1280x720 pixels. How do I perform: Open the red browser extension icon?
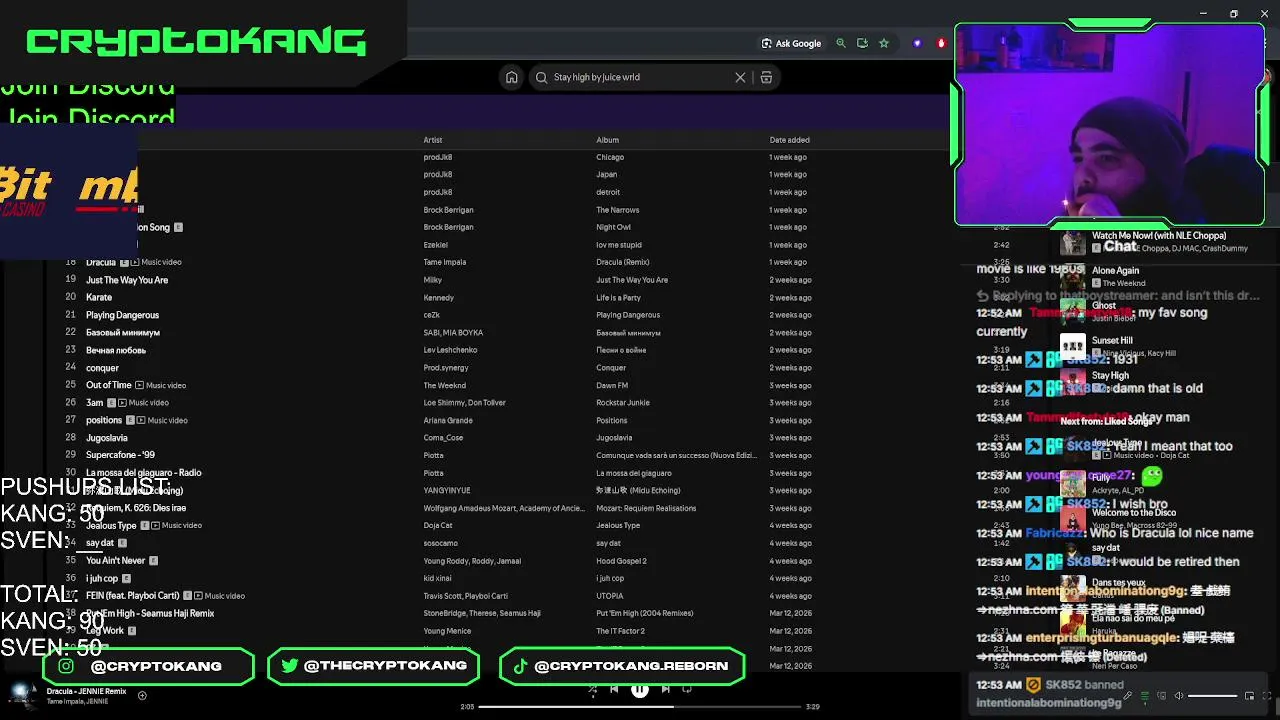pyautogui.click(x=940, y=43)
